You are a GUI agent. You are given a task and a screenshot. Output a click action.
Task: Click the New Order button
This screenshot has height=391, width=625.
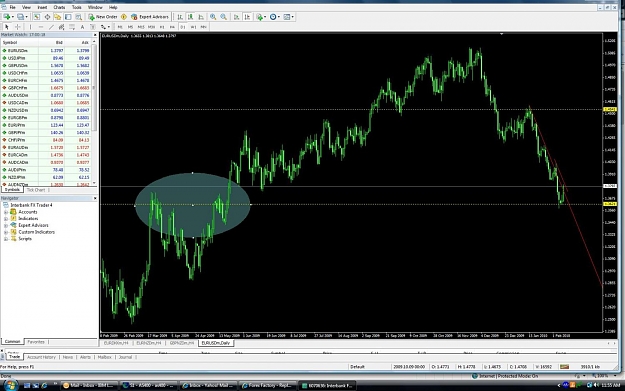tap(103, 17)
